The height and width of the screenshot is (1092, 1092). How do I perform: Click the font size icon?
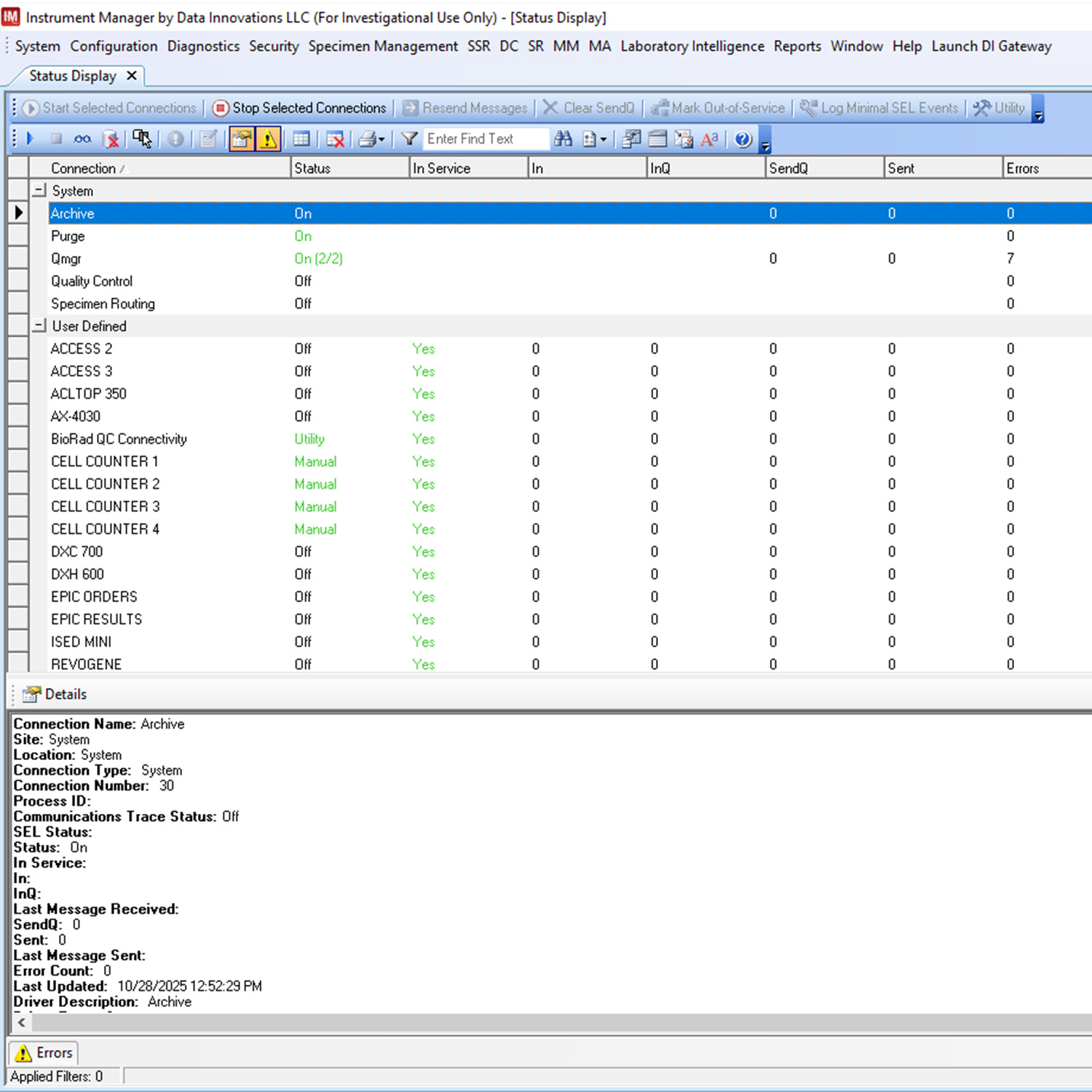(x=709, y=138)
